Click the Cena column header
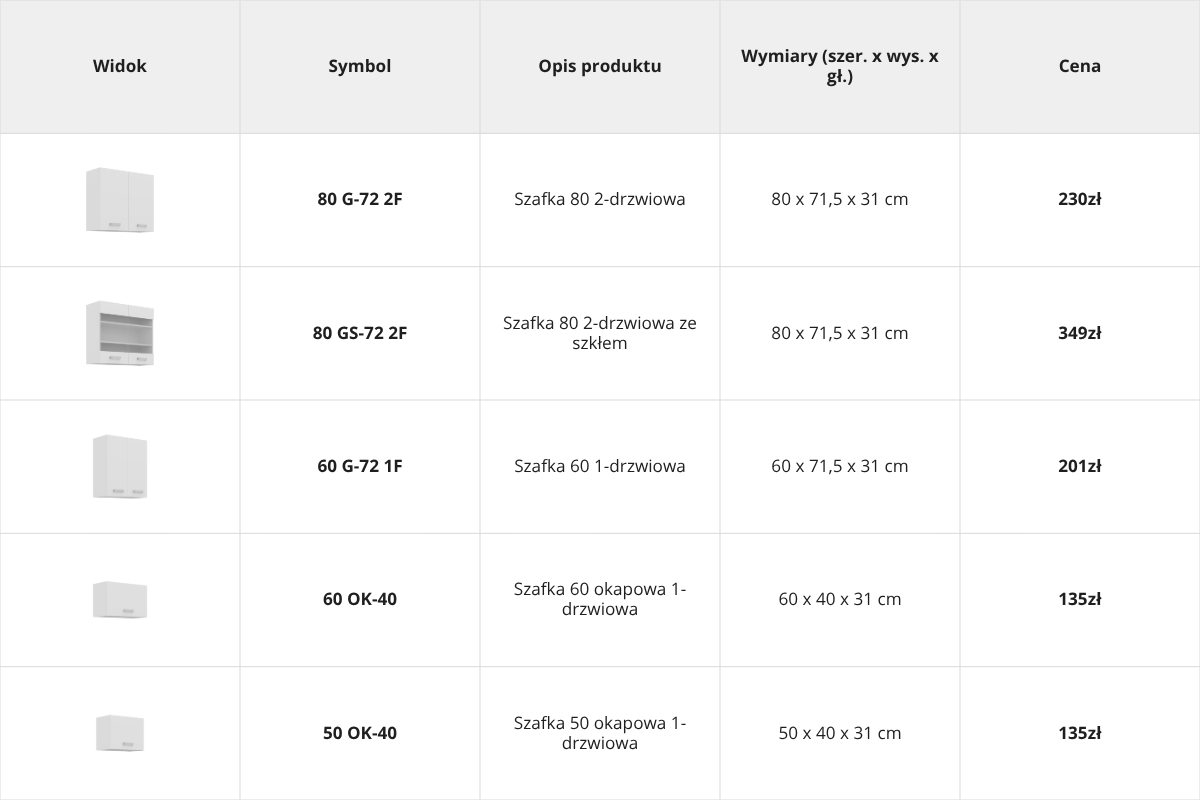This screenshot has width=1200, height=800. tap(1080, 66)
